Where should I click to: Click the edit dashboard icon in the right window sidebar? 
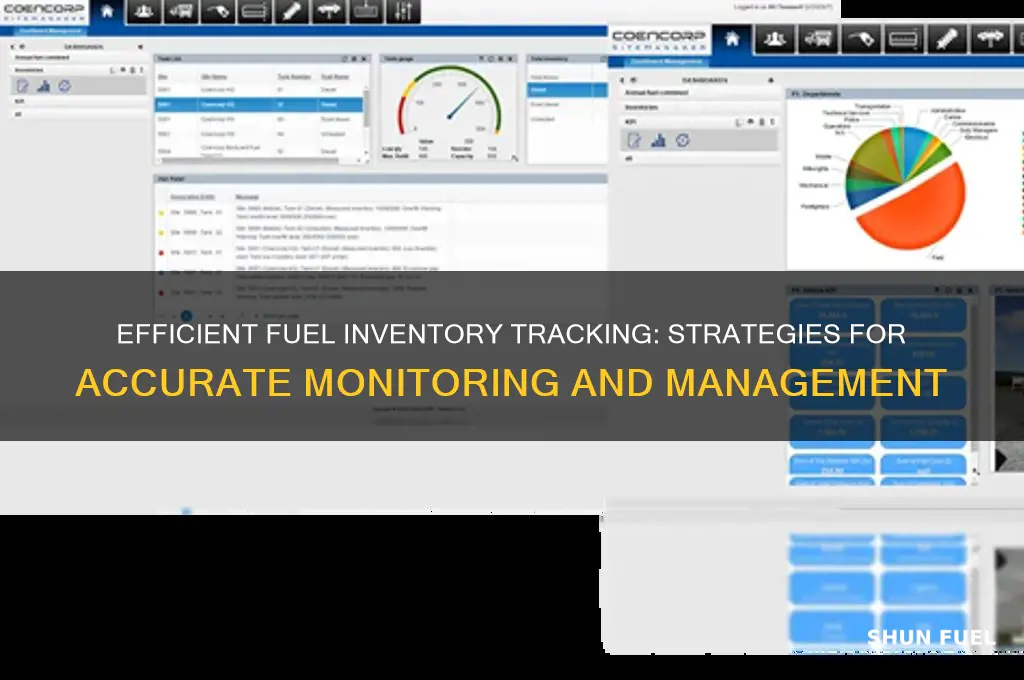(634, 140)
